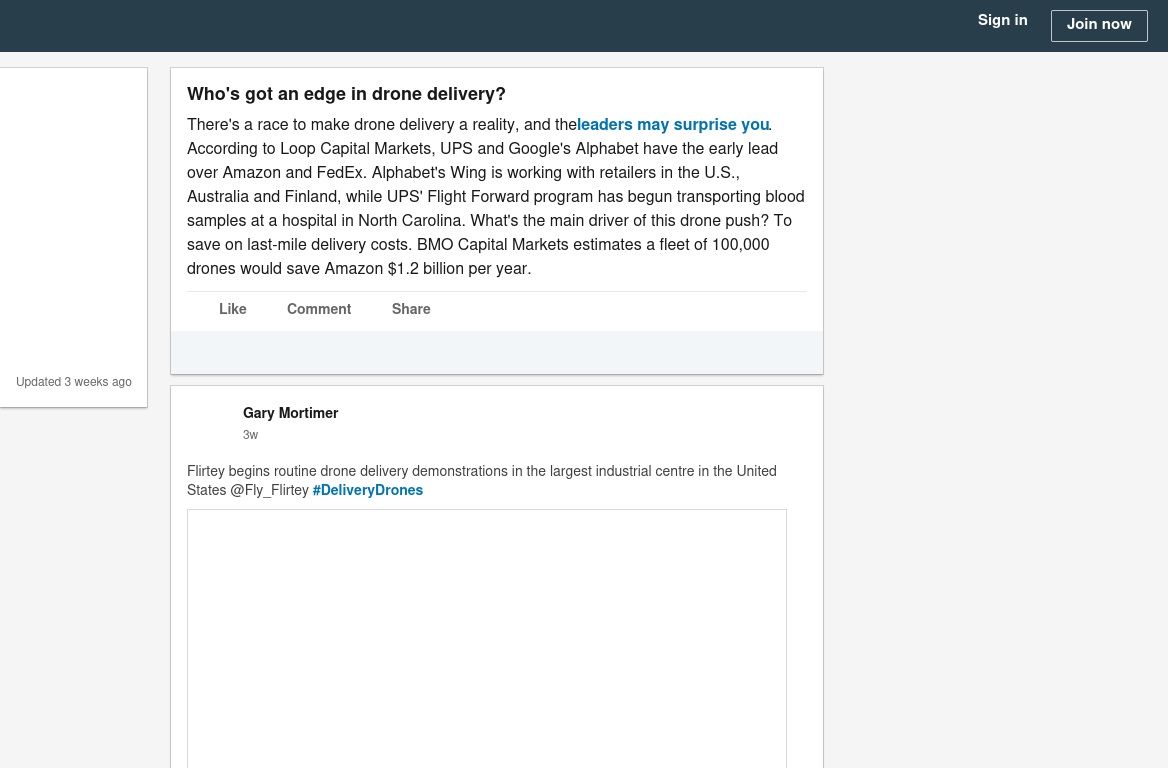Click the BMO Capital Markets sentence
Screen dimensions: 1168x768
pos(478,256)
